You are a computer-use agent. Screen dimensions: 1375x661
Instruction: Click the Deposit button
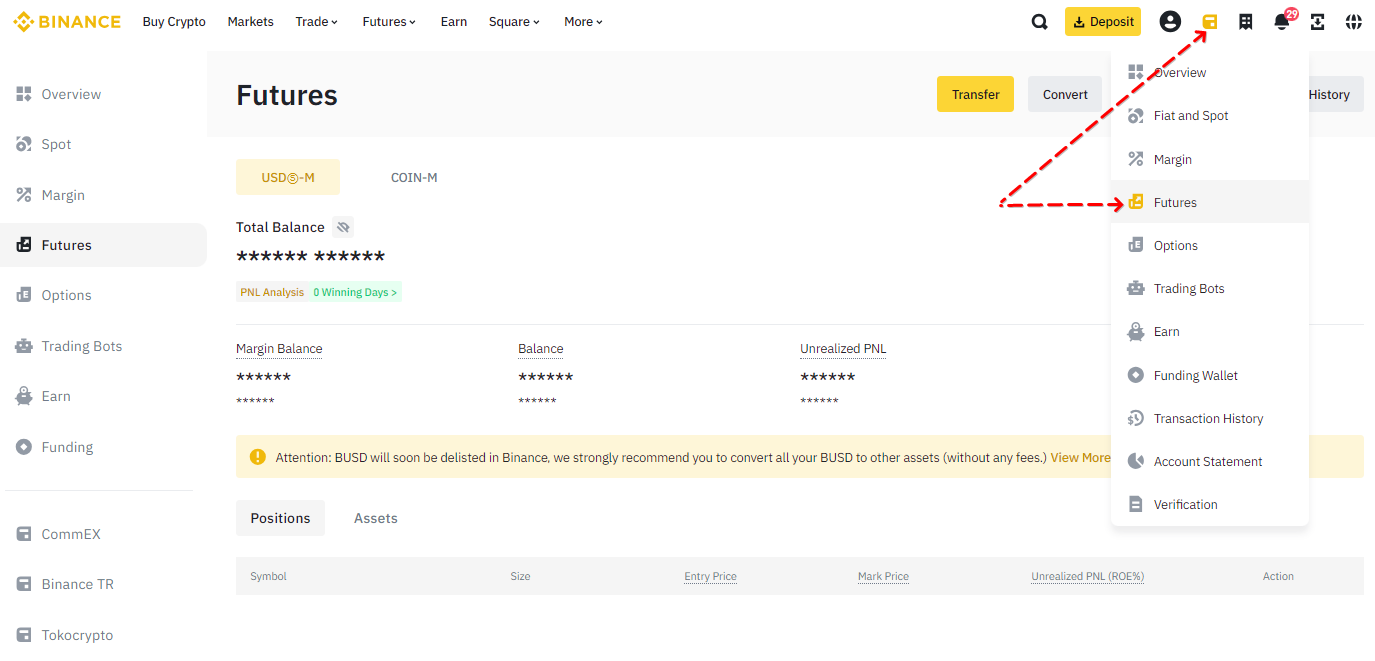(1103, 22)
